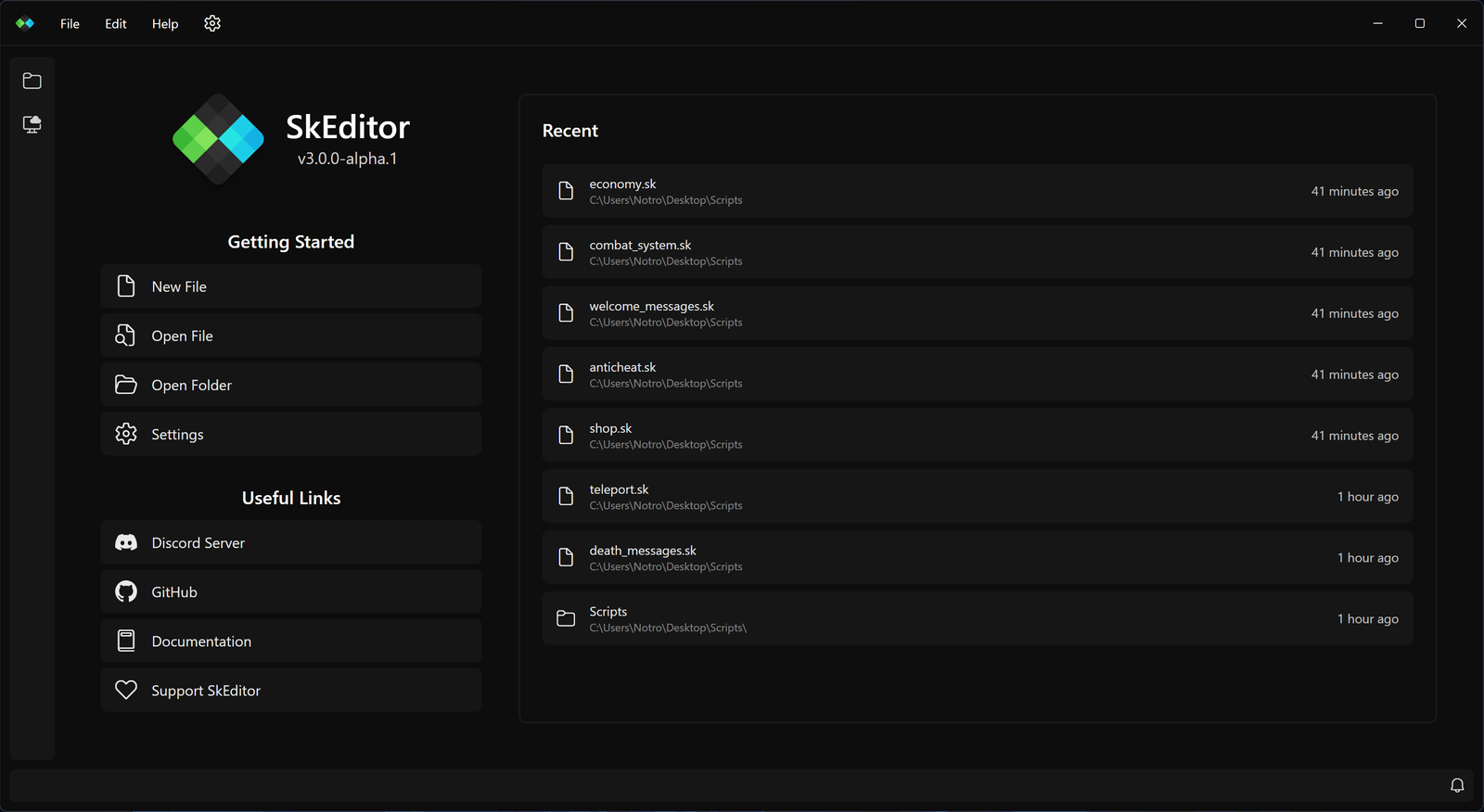Image resolution: width=1484 pixels, height=812 pixels.
Task: Click the file icon next to anticheat.sk
Action: click(566, 374)
